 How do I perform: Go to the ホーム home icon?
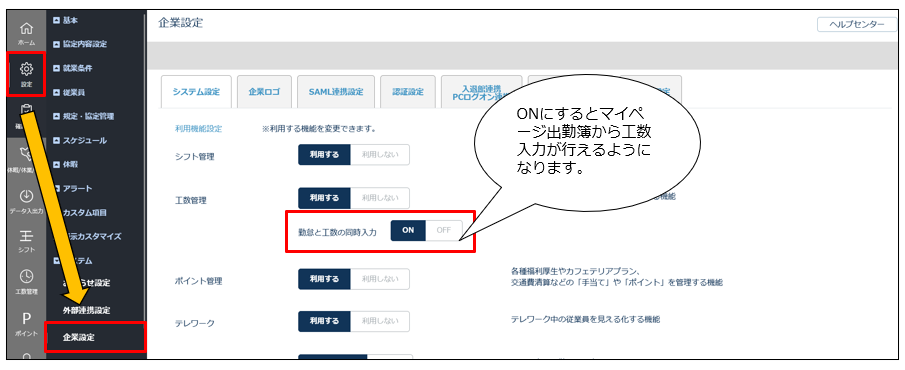(26, 33)
